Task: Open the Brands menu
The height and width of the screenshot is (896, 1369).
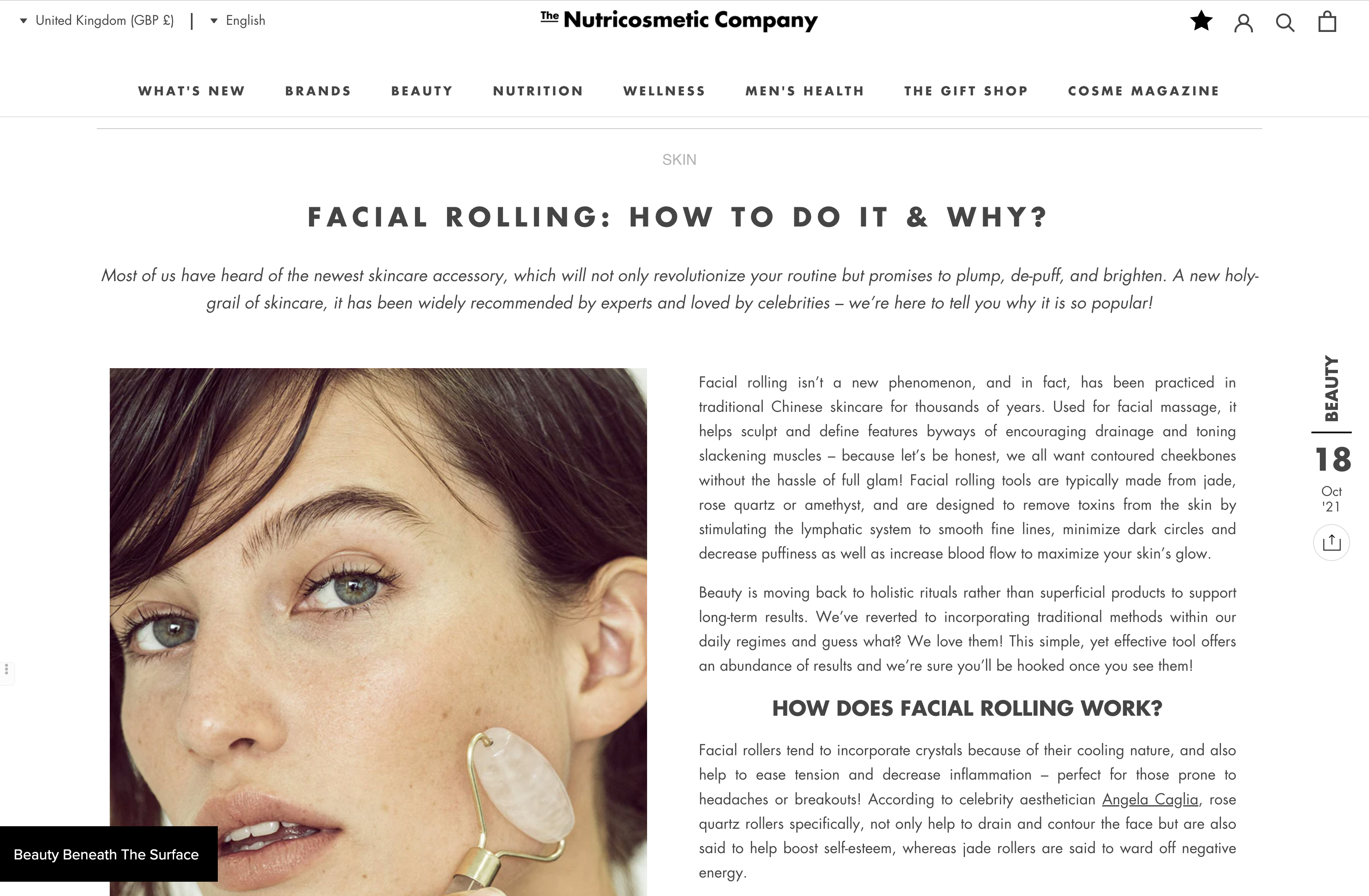Action: coord(318,91)
